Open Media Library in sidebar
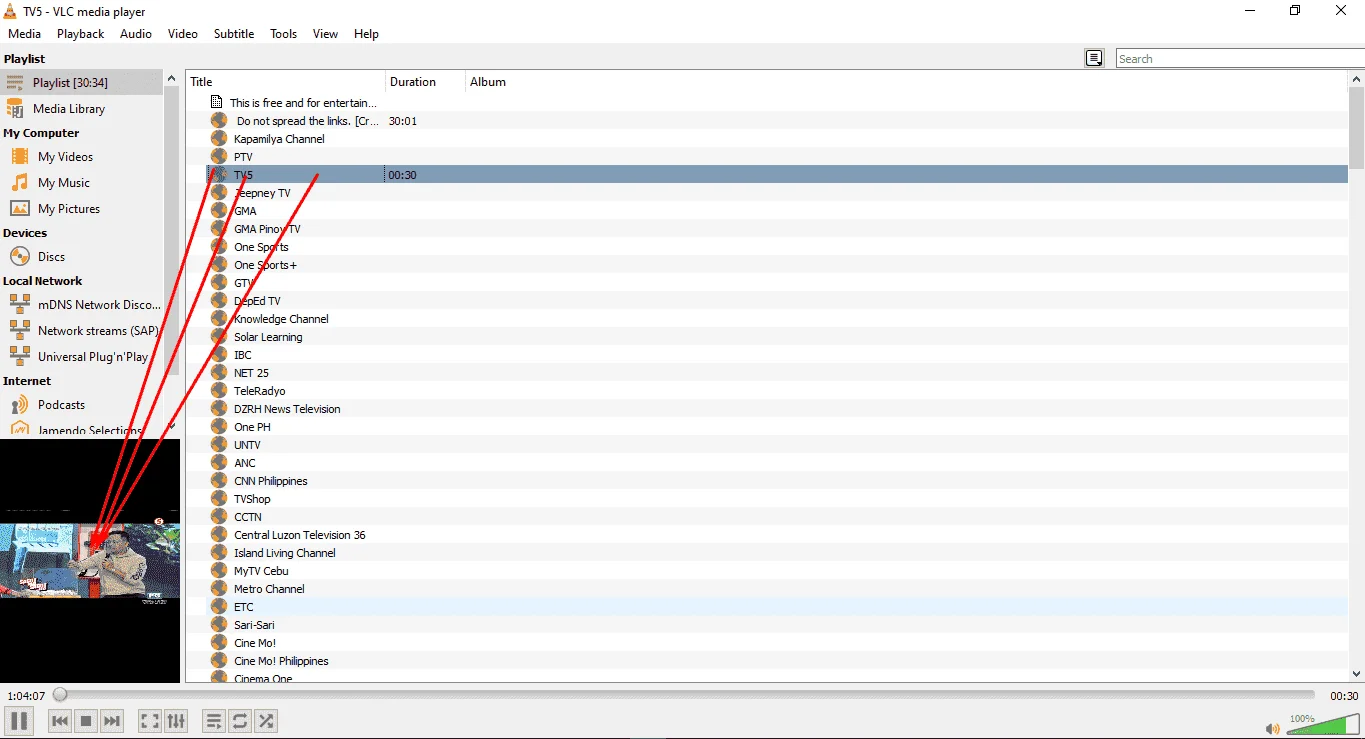 point(82,109)
